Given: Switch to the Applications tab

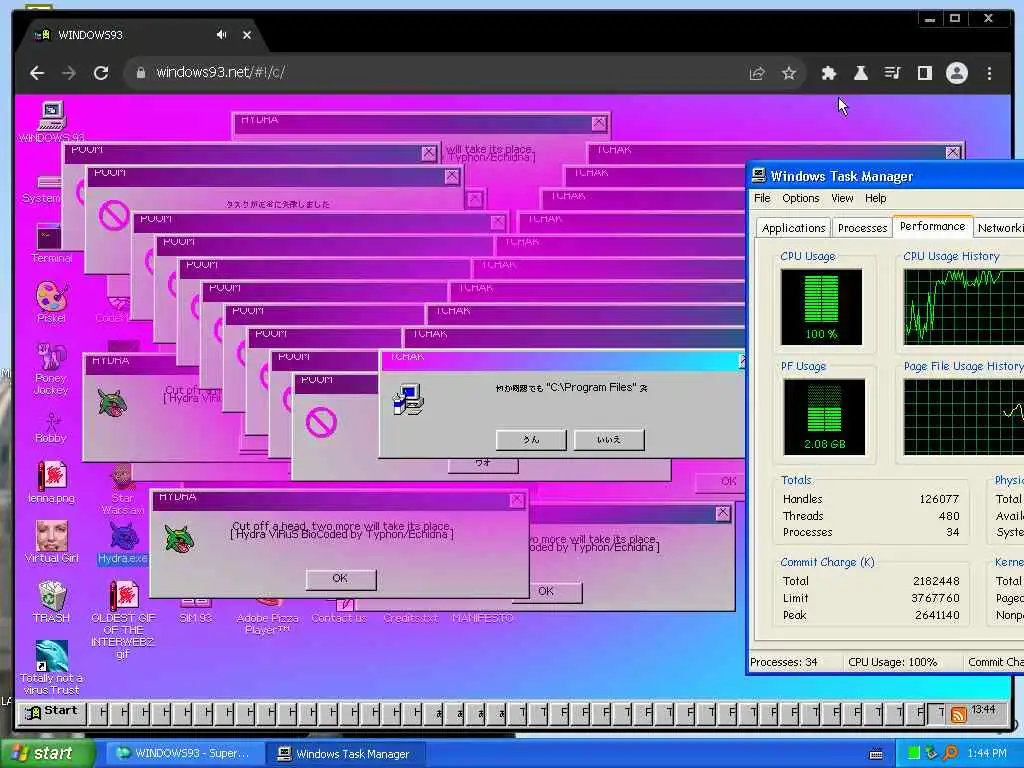Looking at the screenshot, I should (793, 228).
